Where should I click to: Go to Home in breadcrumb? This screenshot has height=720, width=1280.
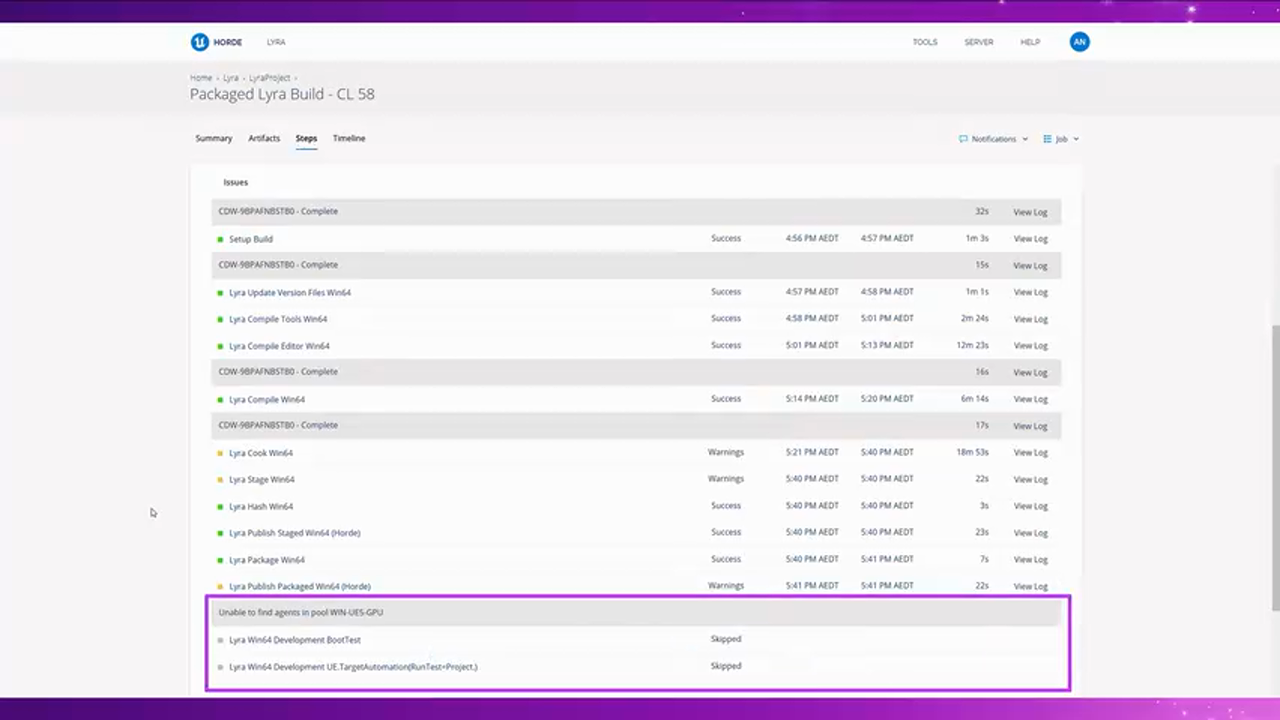(201, 78)
